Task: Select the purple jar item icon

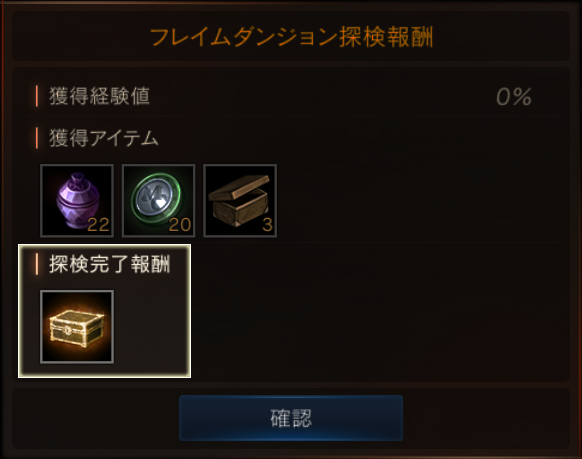Action: click(77, 200)
